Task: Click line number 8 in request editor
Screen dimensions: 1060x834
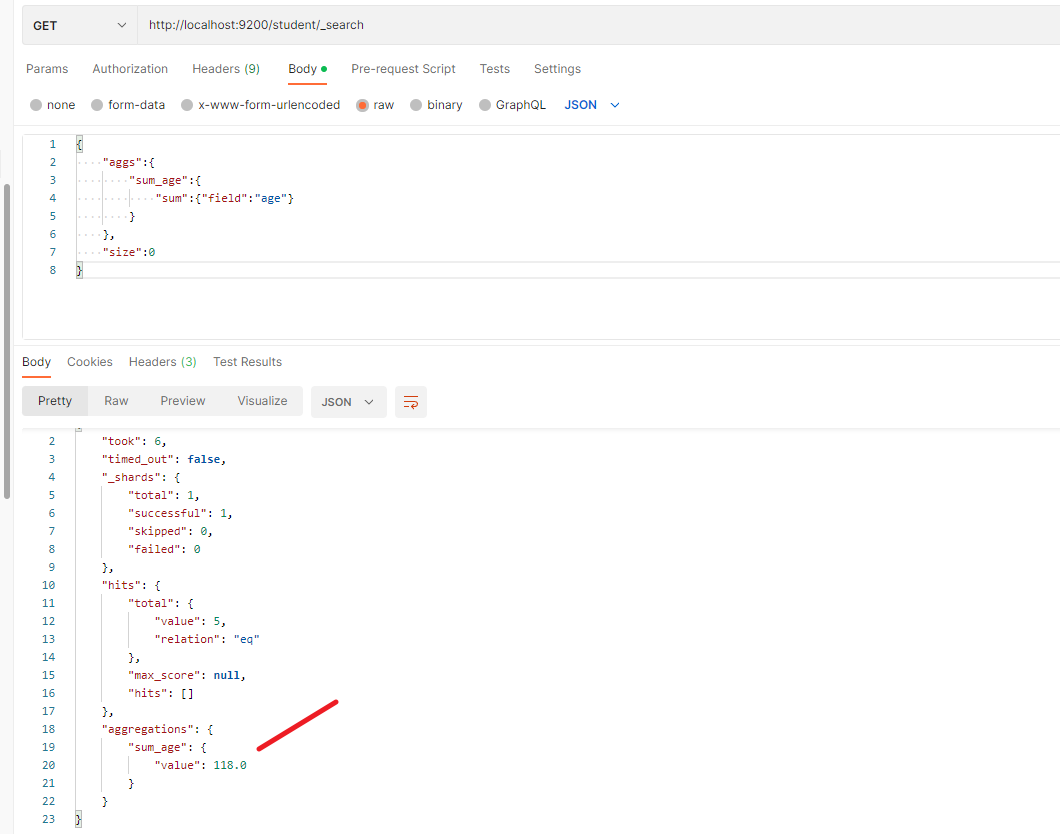Action: [53, 270]
